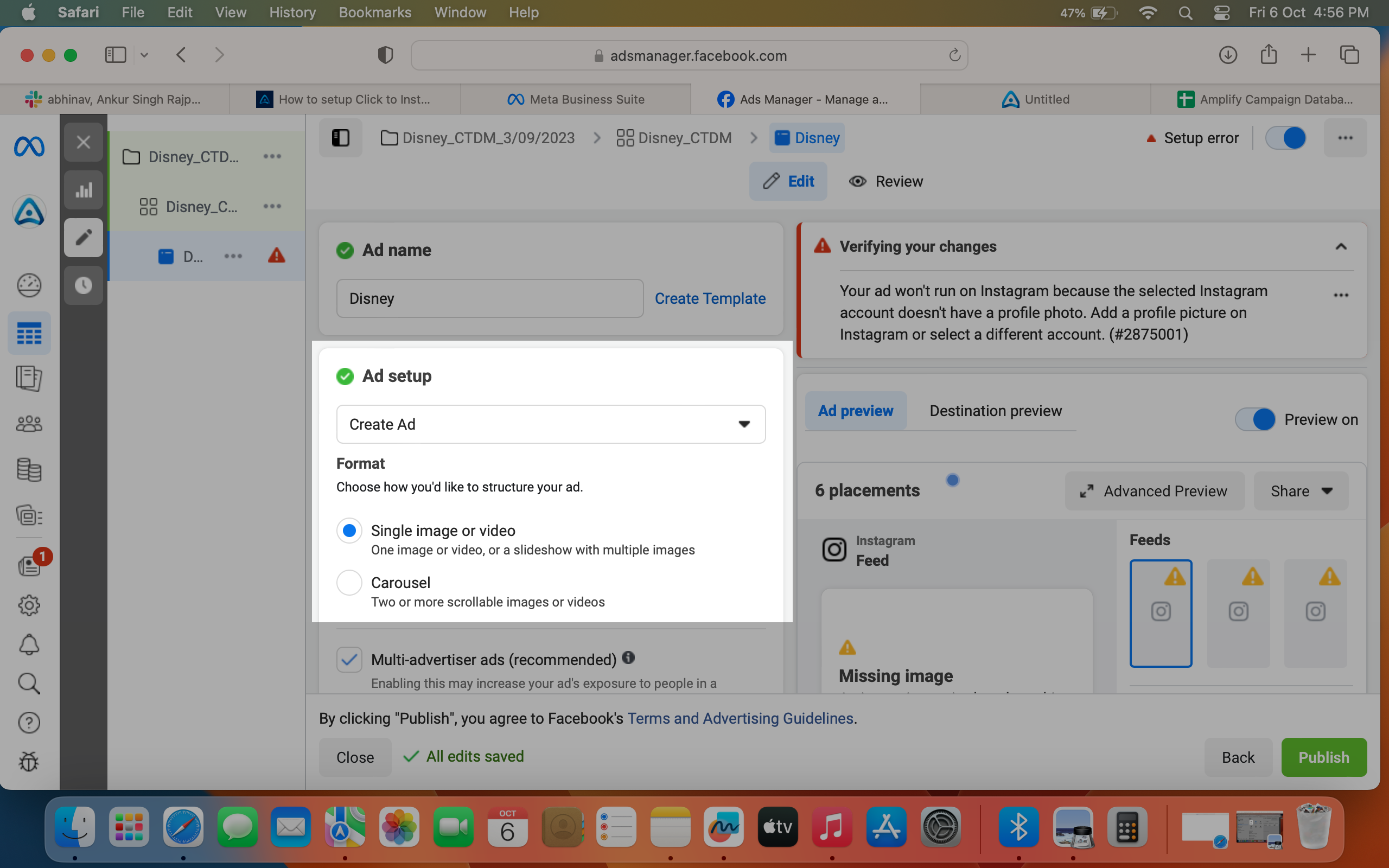The height and width of the screenshot is (868, 1389).
Task: Switch to the Amplify Campaign Database browser tab
Action: click(1265, 99)
